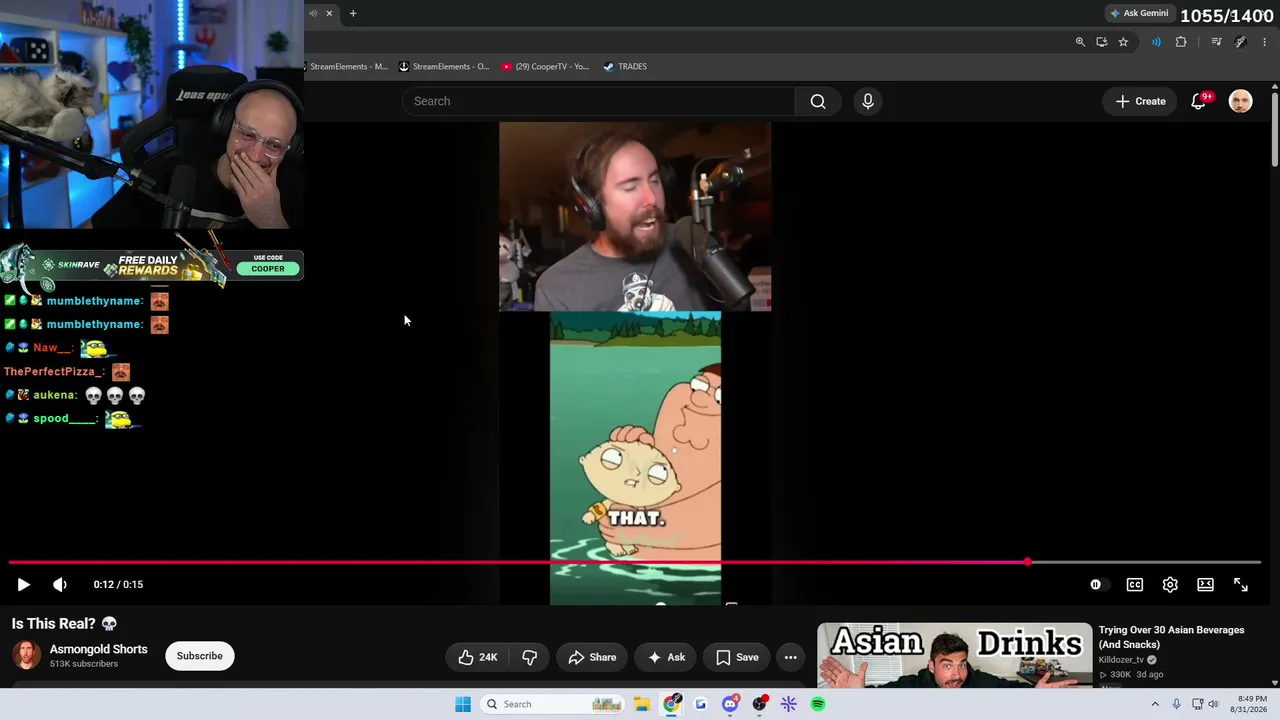
Task: Close the current browser tab
Action: point(329,13)
